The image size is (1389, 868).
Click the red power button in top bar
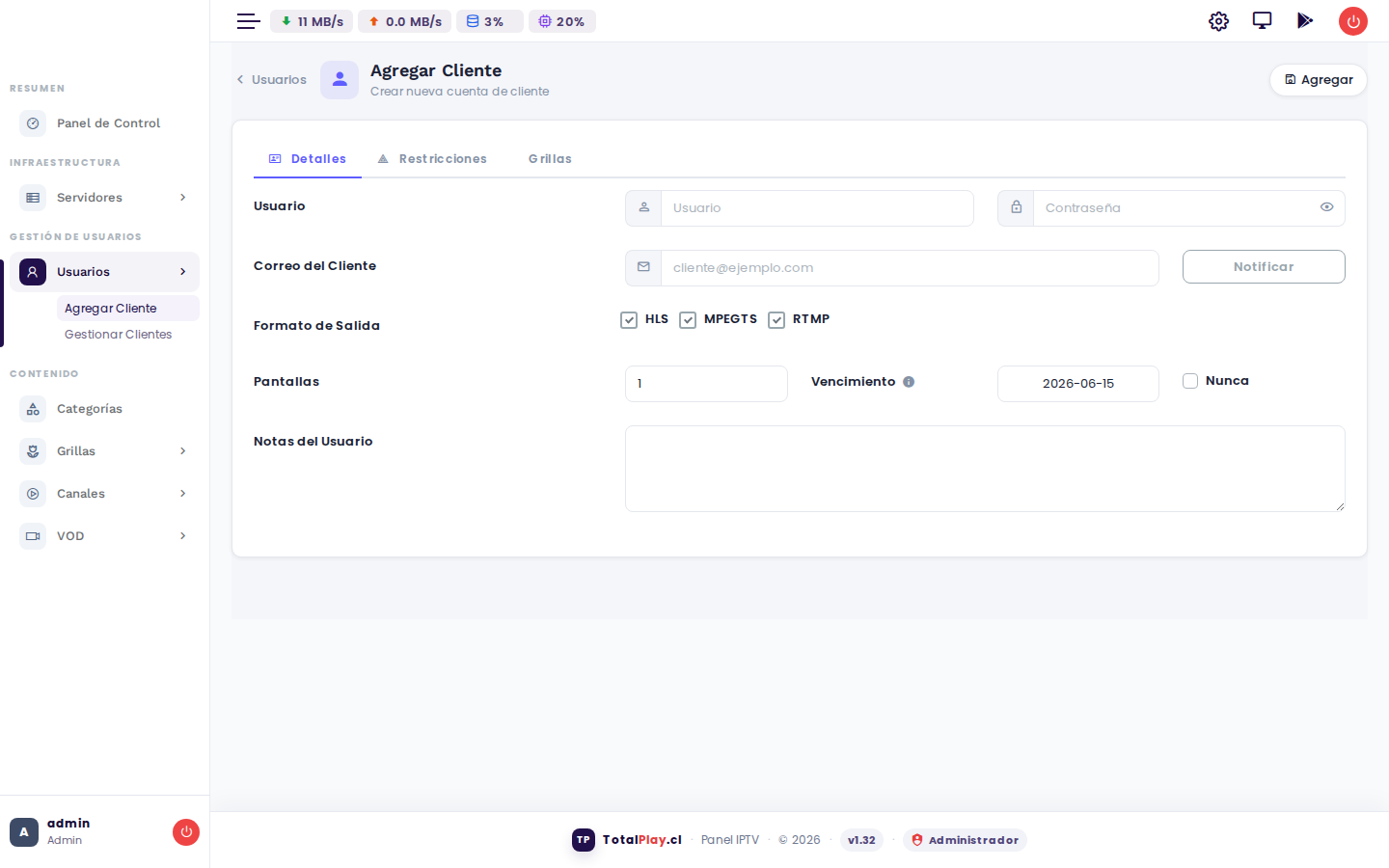point(1353,21)
